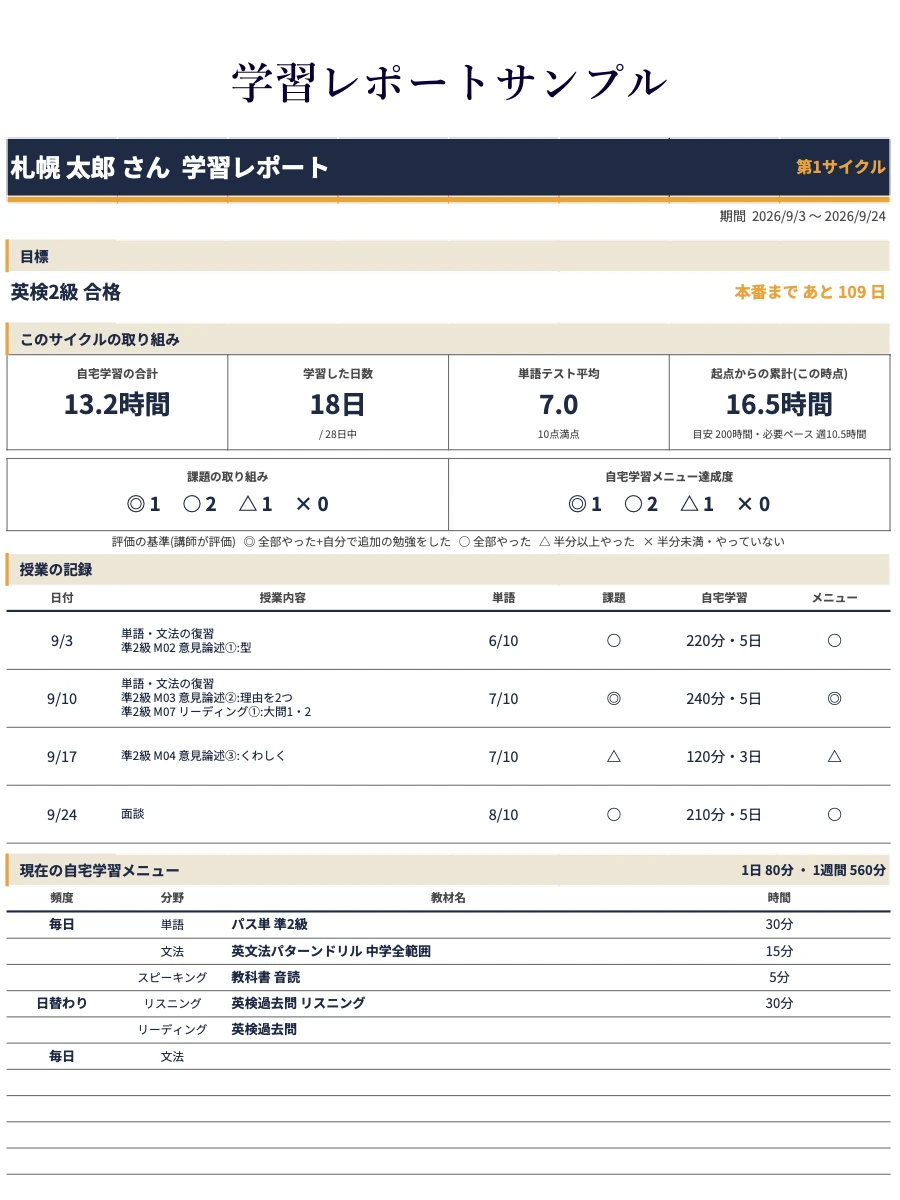Click the 15分 time cell
This screenshot has height=1200, width=900.
coord(779,951)
